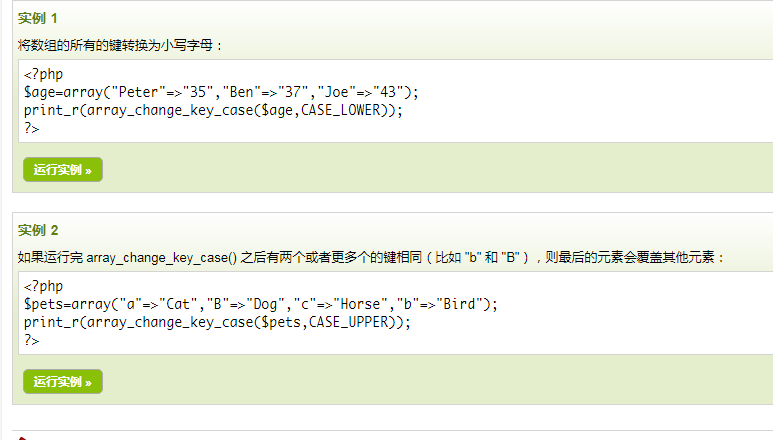The image size is (773, 440).
Task: Click the ?> closing tag in 实例 2
Action: click(x=32, y=340)
